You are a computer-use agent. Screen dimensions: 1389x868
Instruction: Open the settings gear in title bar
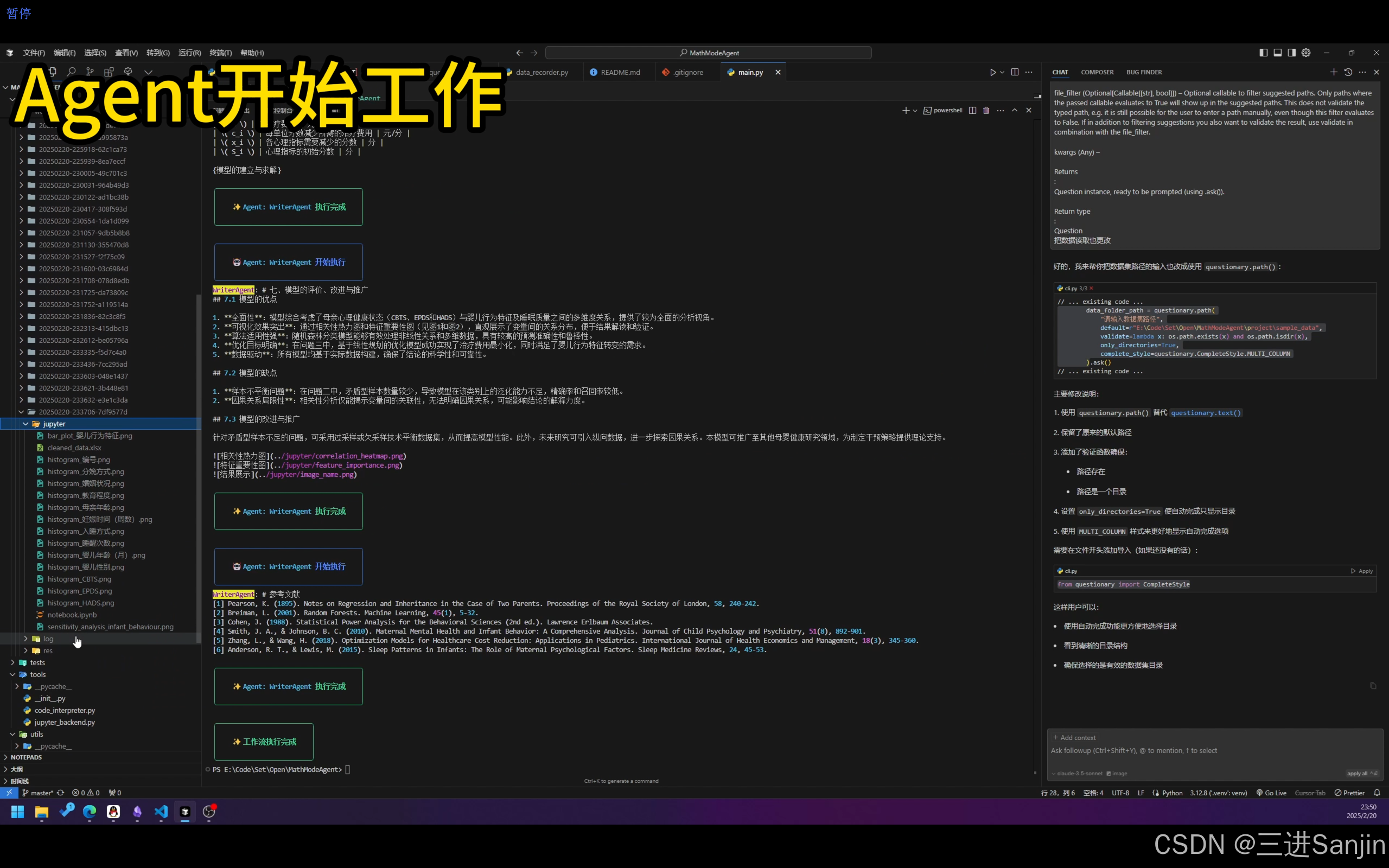pos(1306,53)
